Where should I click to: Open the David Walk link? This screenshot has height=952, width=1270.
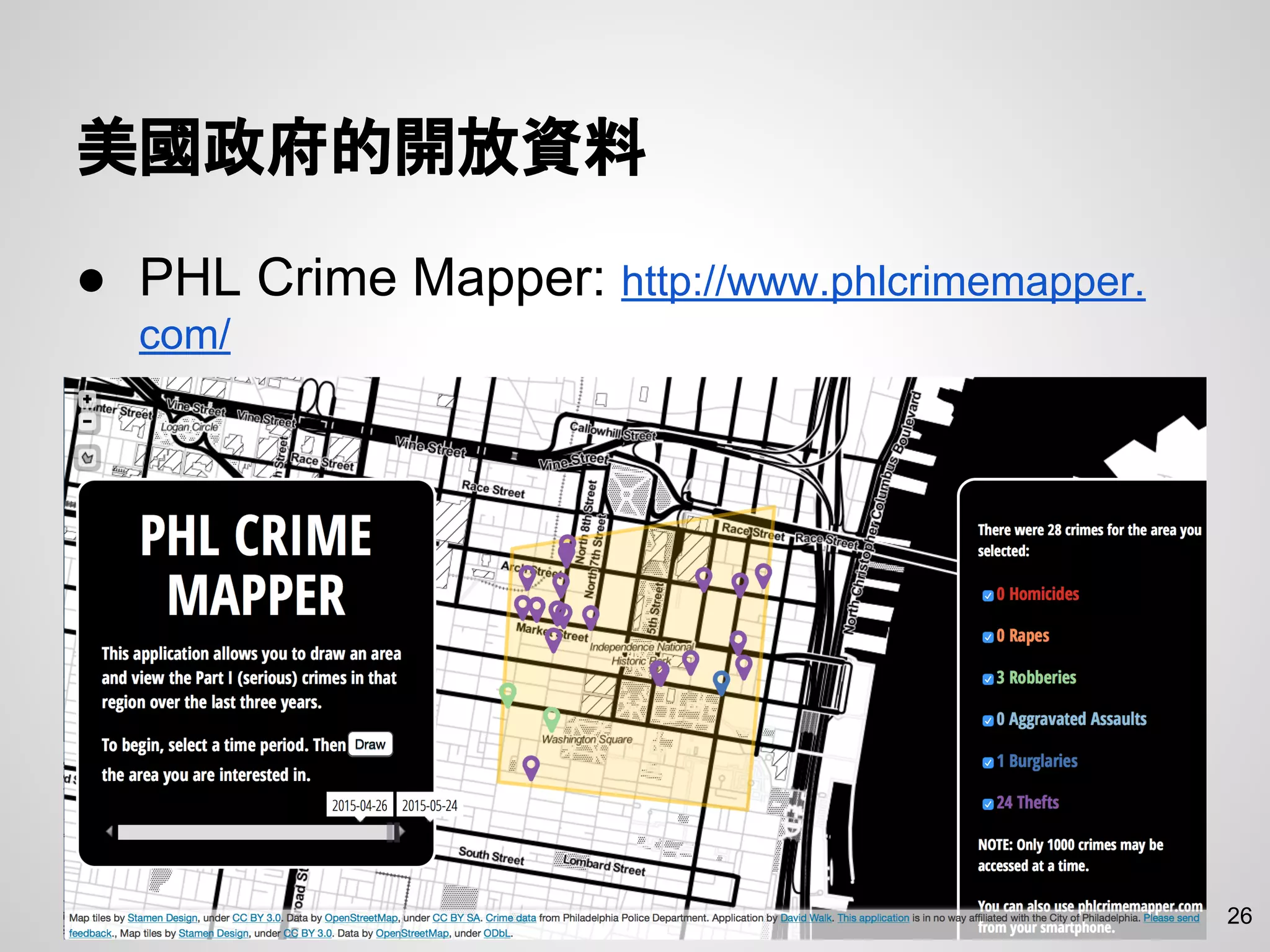coord(806,918)
